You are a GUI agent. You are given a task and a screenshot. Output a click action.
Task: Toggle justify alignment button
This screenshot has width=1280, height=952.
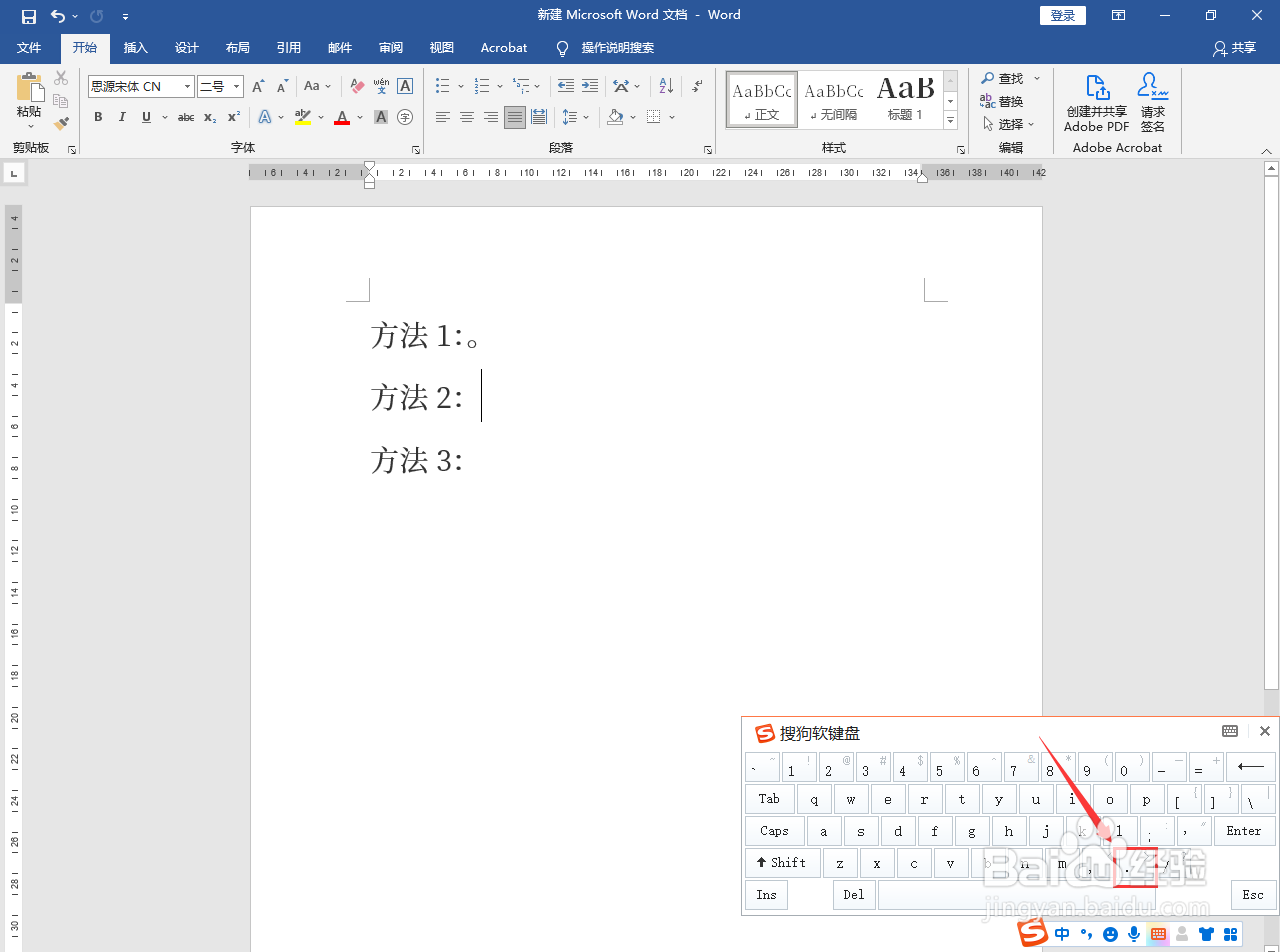pos(515,117)
